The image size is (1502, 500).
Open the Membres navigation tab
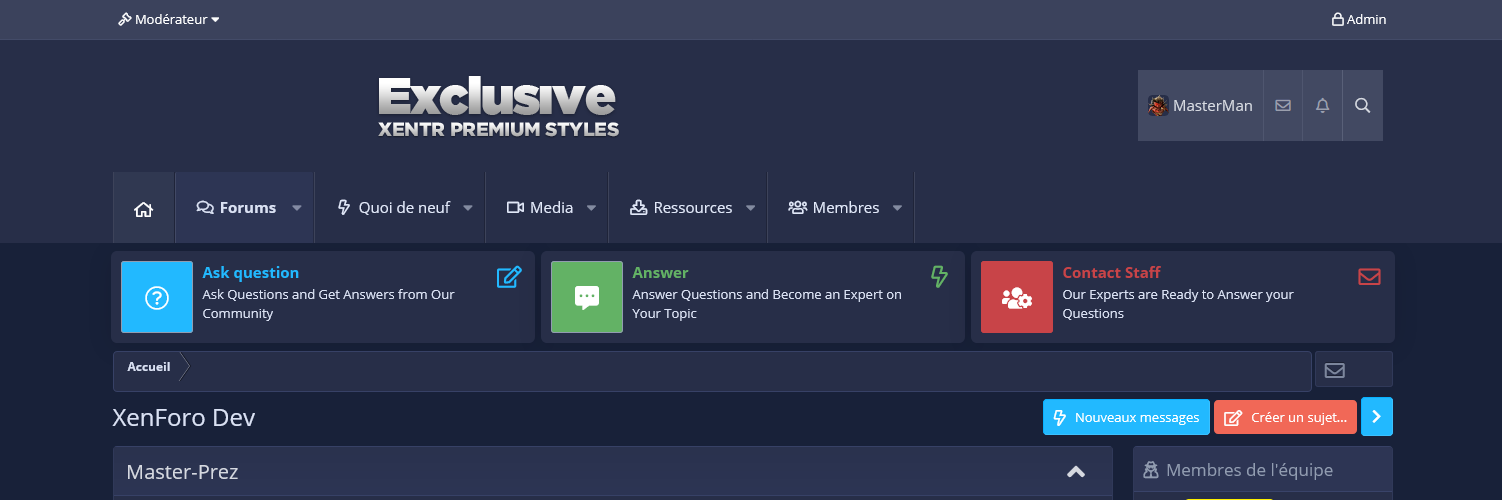click(x=834, y=208)
